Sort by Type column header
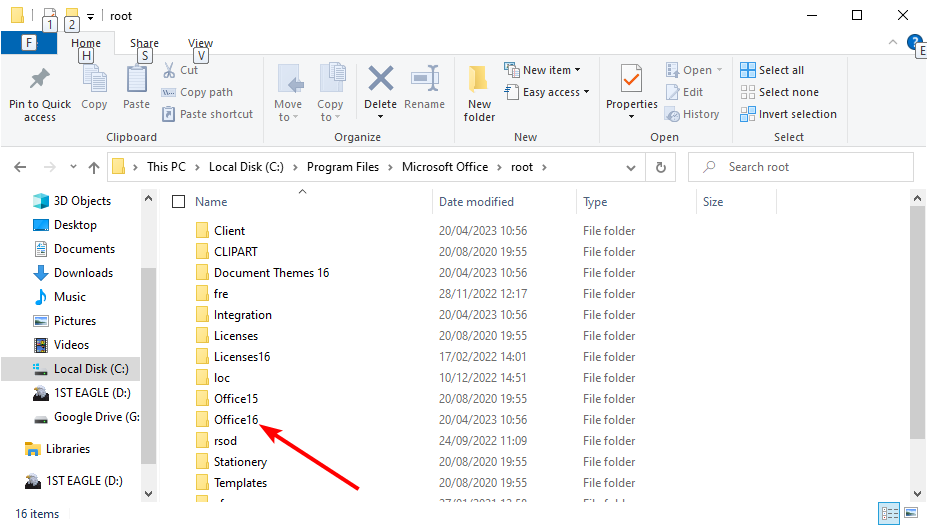Image resolution: width=927 pixels, height=526 pixels. tap(595, 202)
